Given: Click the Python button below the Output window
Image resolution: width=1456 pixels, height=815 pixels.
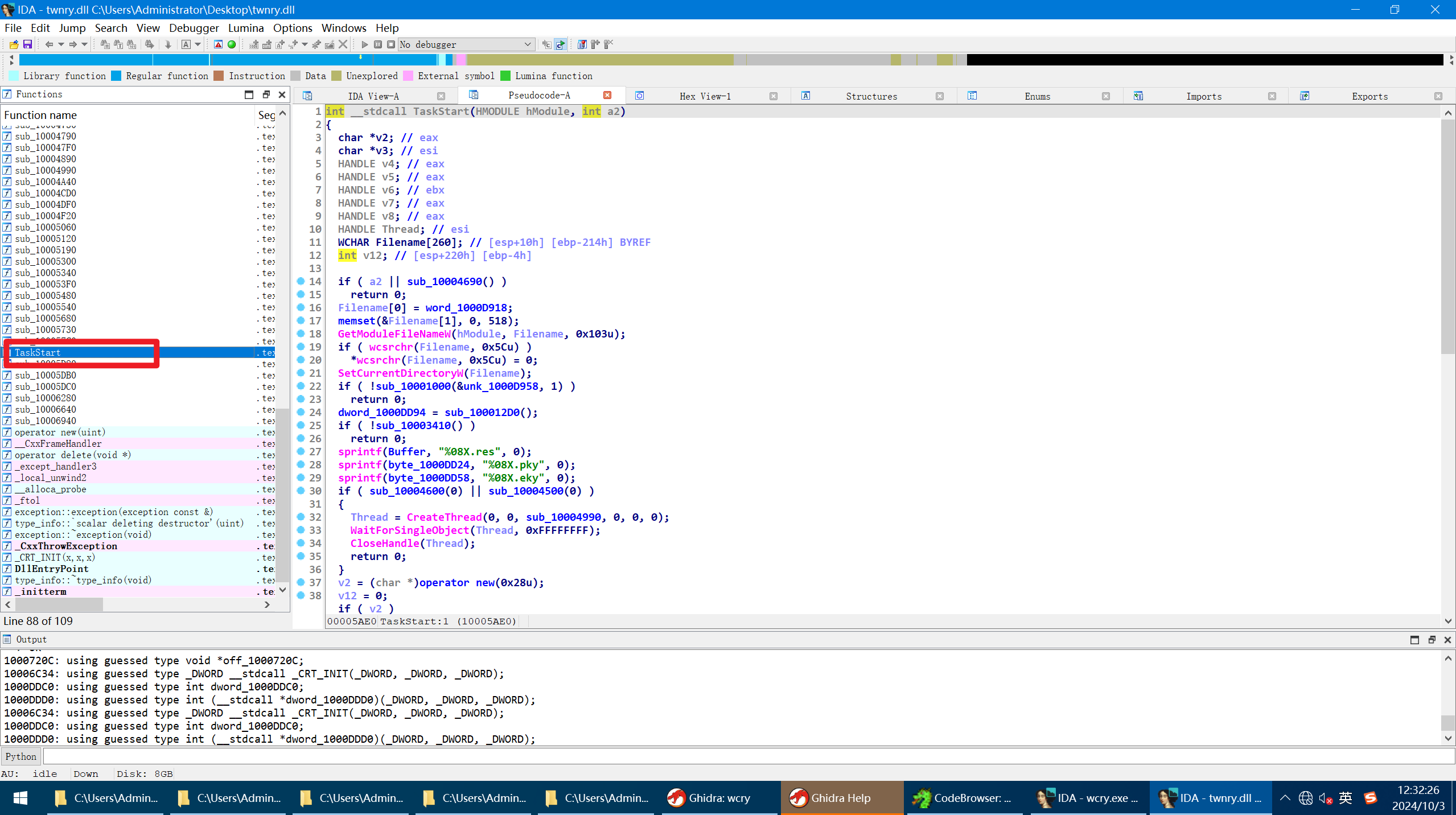Looking at the screenshot, I should tap(20, 756).
